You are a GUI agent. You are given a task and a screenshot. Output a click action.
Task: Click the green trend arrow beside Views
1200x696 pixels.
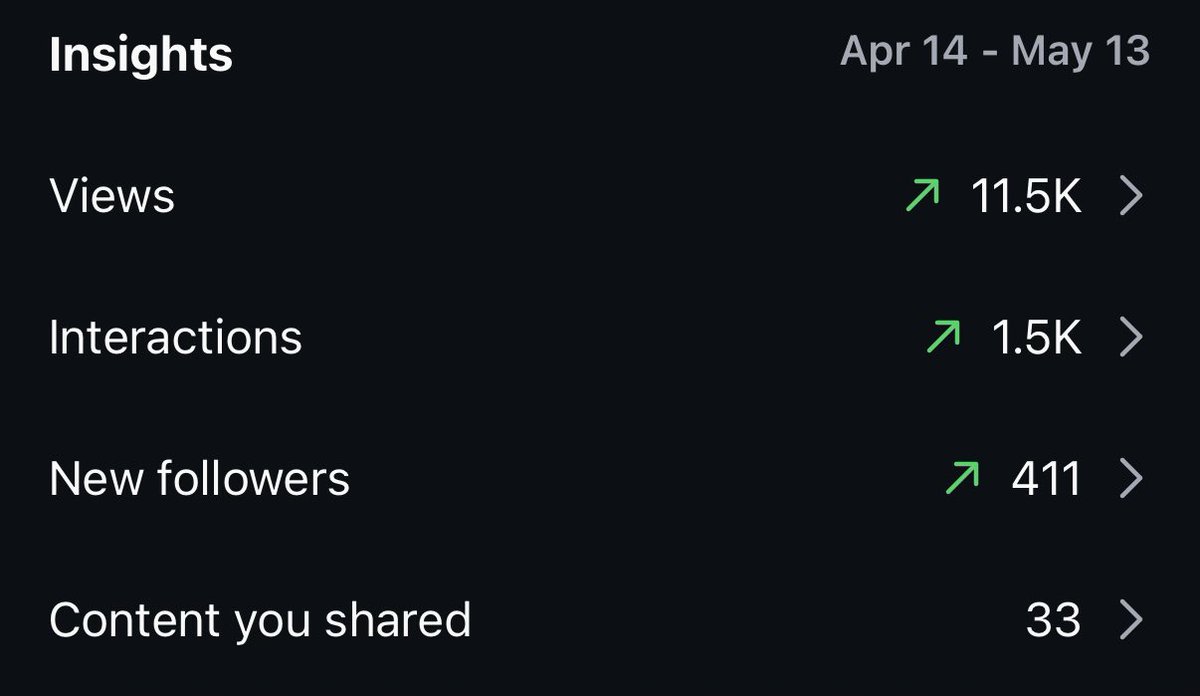pyautogui.click(x=922, y=197)
